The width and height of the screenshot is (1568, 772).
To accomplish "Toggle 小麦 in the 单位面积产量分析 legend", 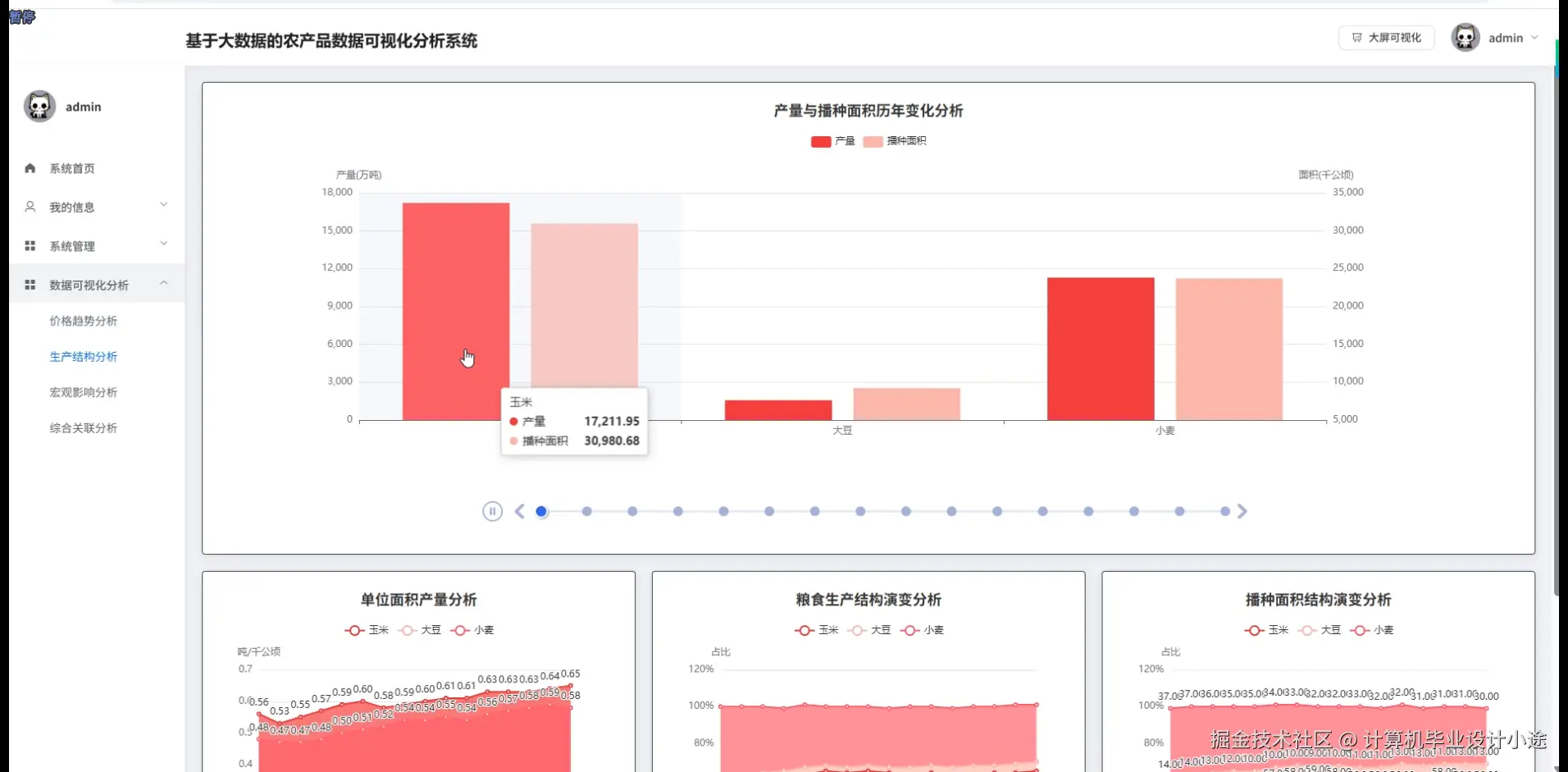I will (x=472, y=630).
